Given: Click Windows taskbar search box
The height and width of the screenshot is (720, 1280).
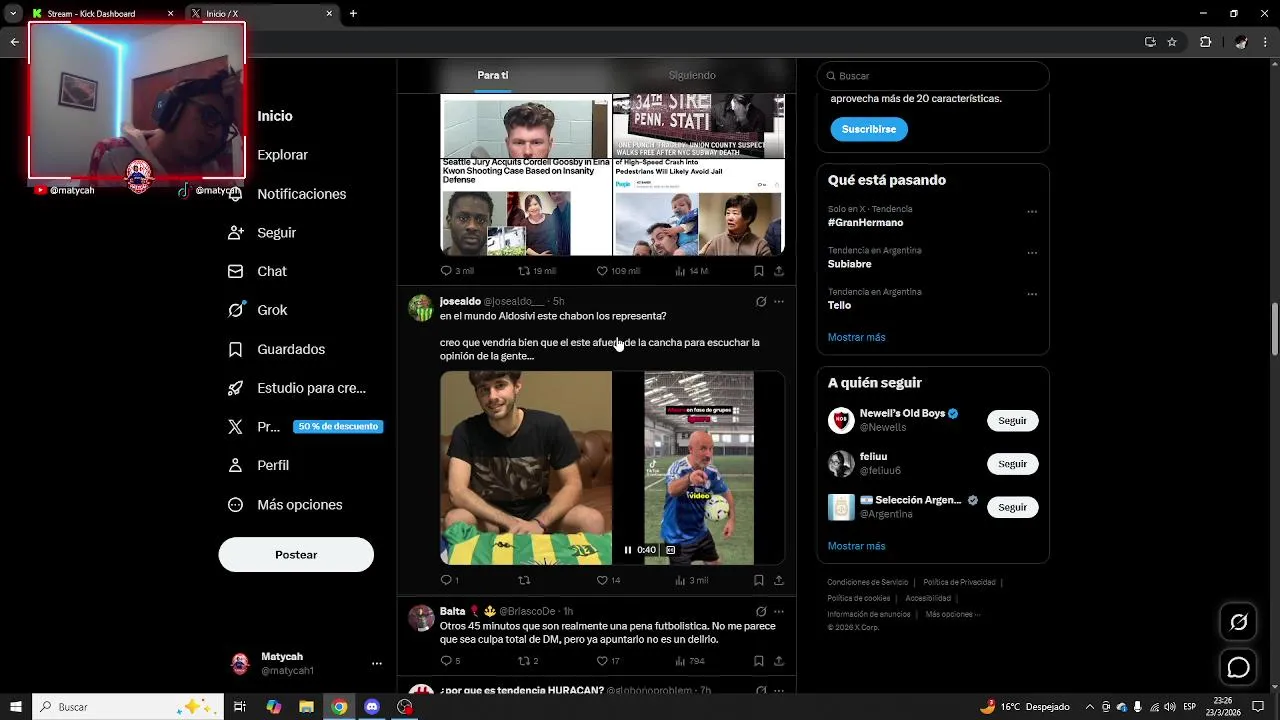Looking at the screenshot, I should 127,707.
